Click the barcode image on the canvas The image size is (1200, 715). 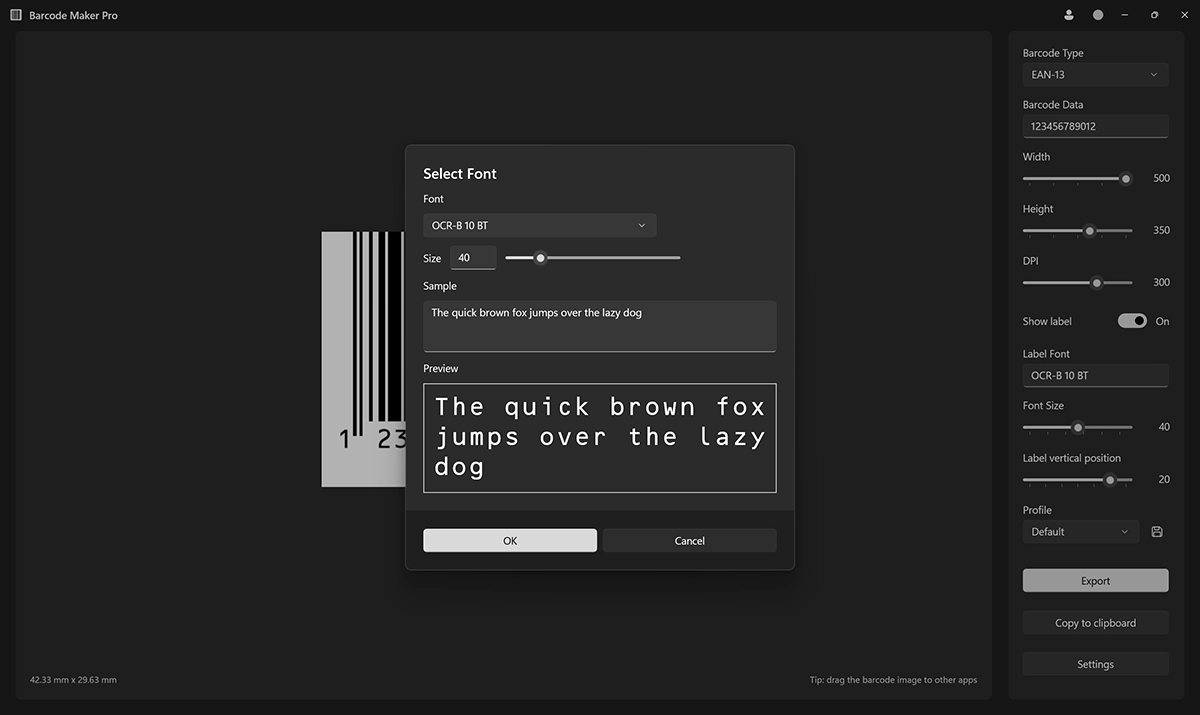click(x=363, y=360)
